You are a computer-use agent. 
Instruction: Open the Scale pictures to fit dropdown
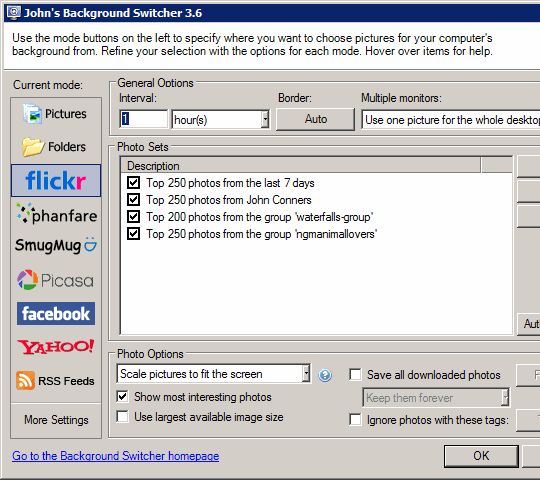pos(214,374)
